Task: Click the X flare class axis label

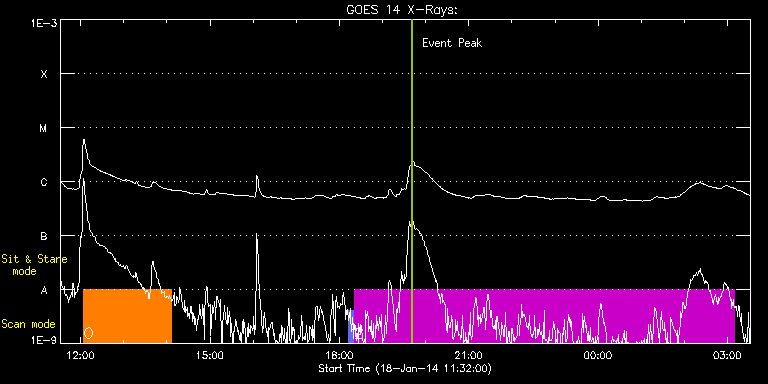Action: coord(44,74)
